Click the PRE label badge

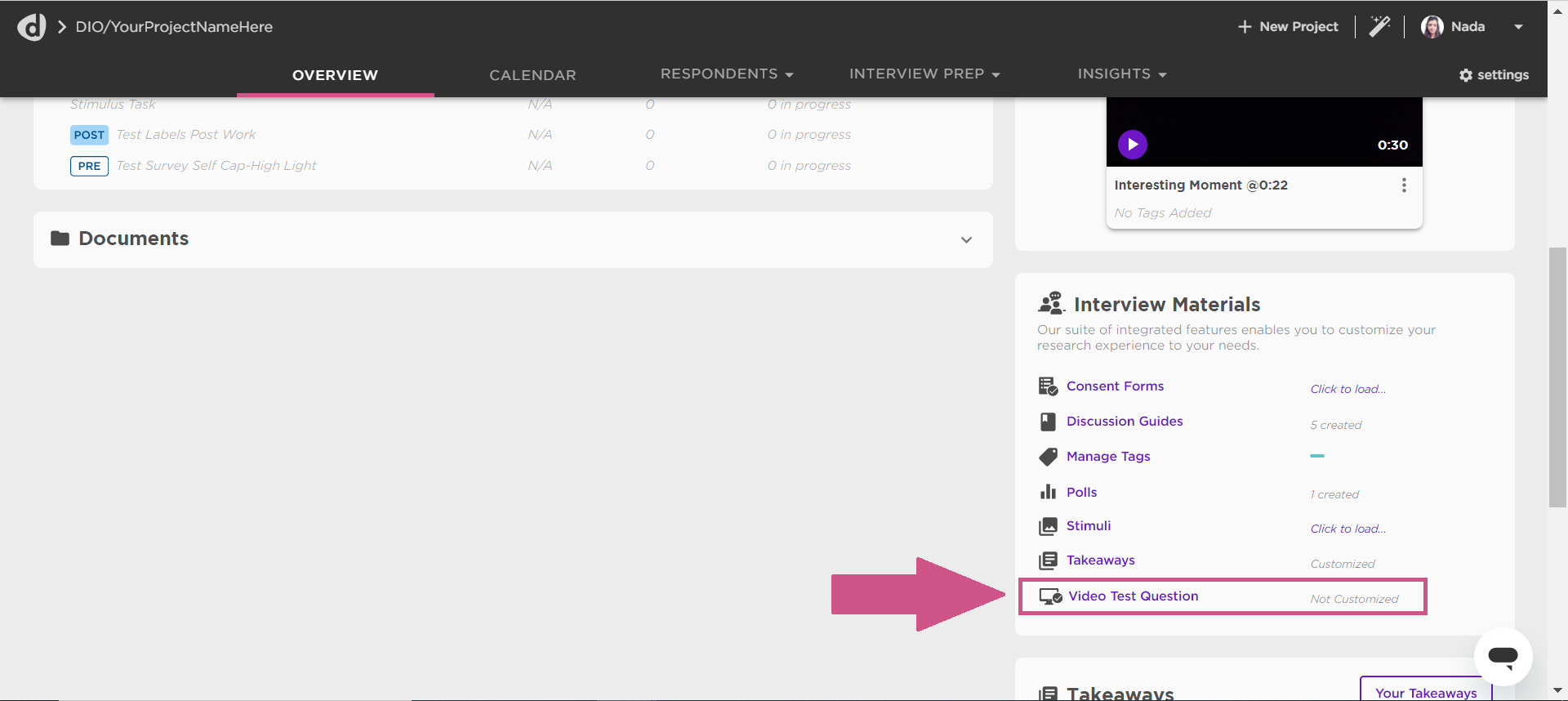click(x=89, y=166)
